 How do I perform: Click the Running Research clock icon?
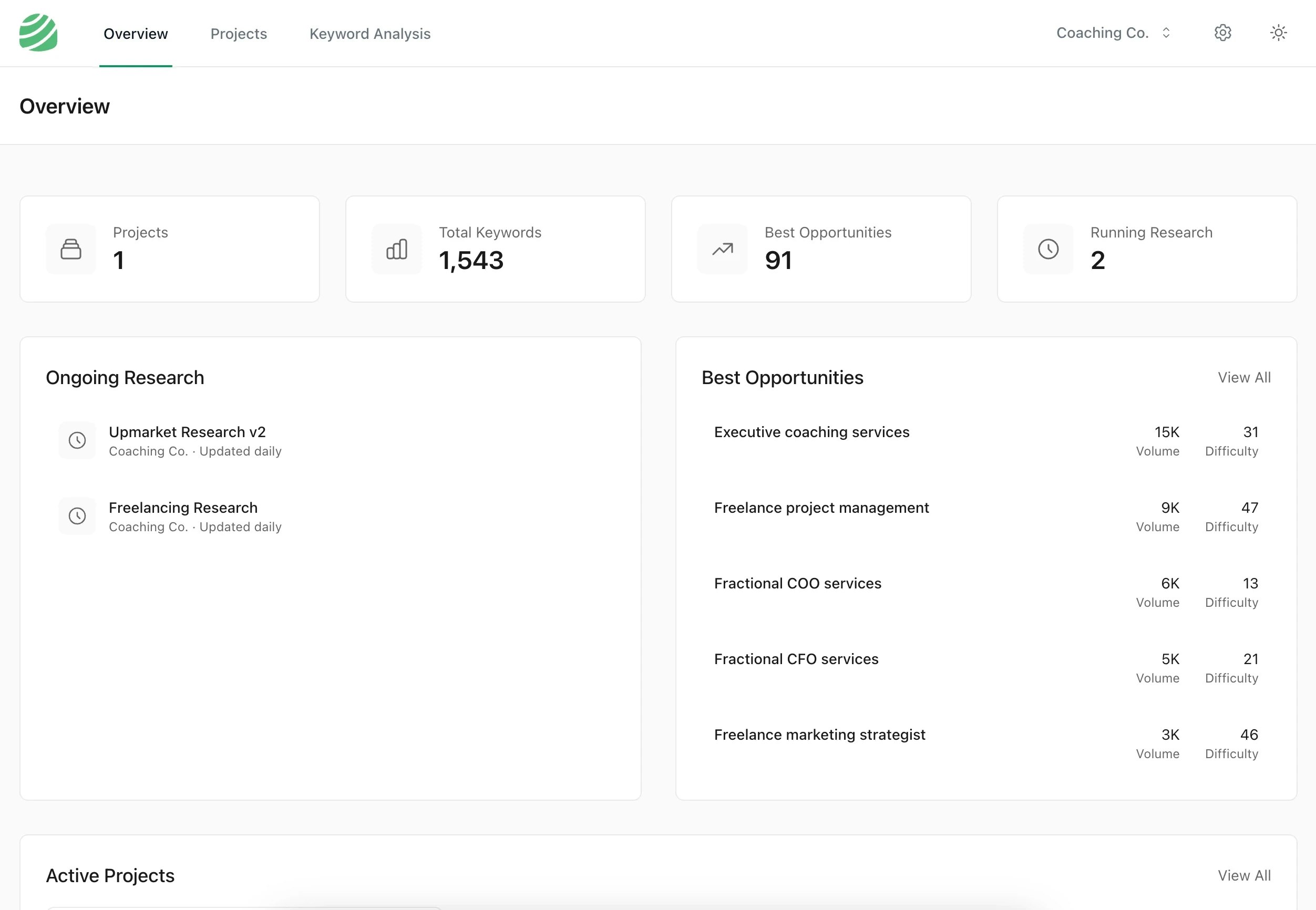[1048, 249]
